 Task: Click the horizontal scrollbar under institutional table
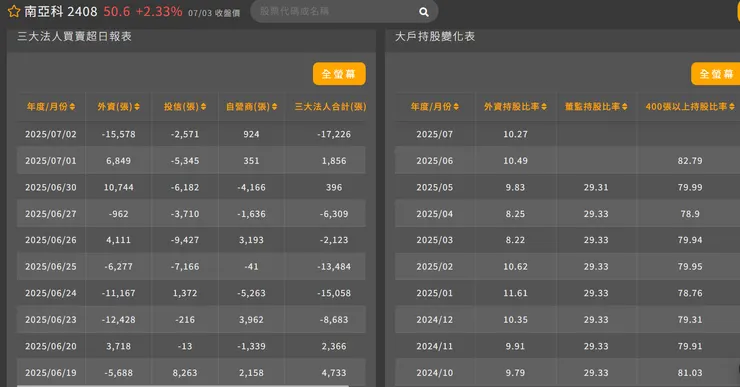pyautogui.click(x=183, y=386)
